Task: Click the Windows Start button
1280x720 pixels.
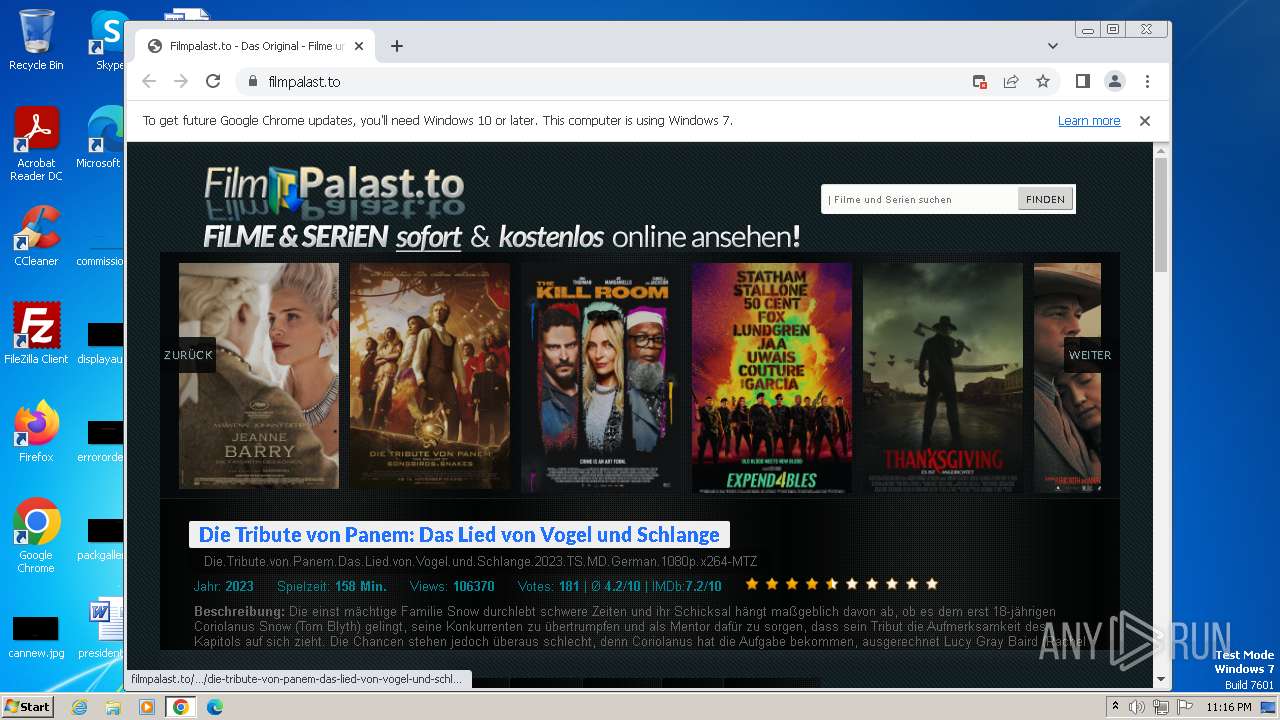Action: coord(28,706)
